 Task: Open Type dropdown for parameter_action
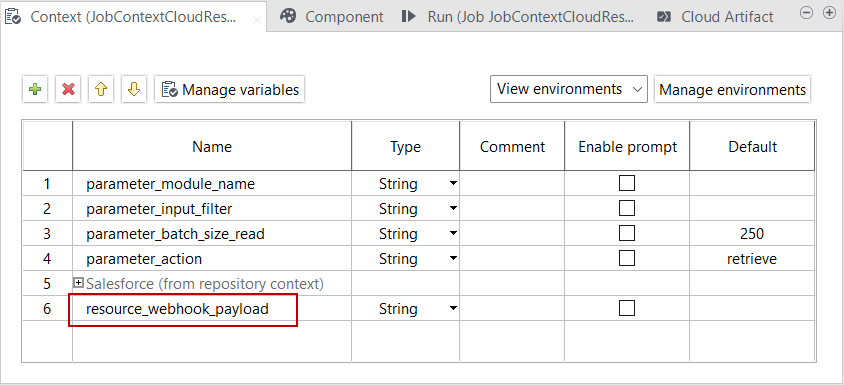453,259
